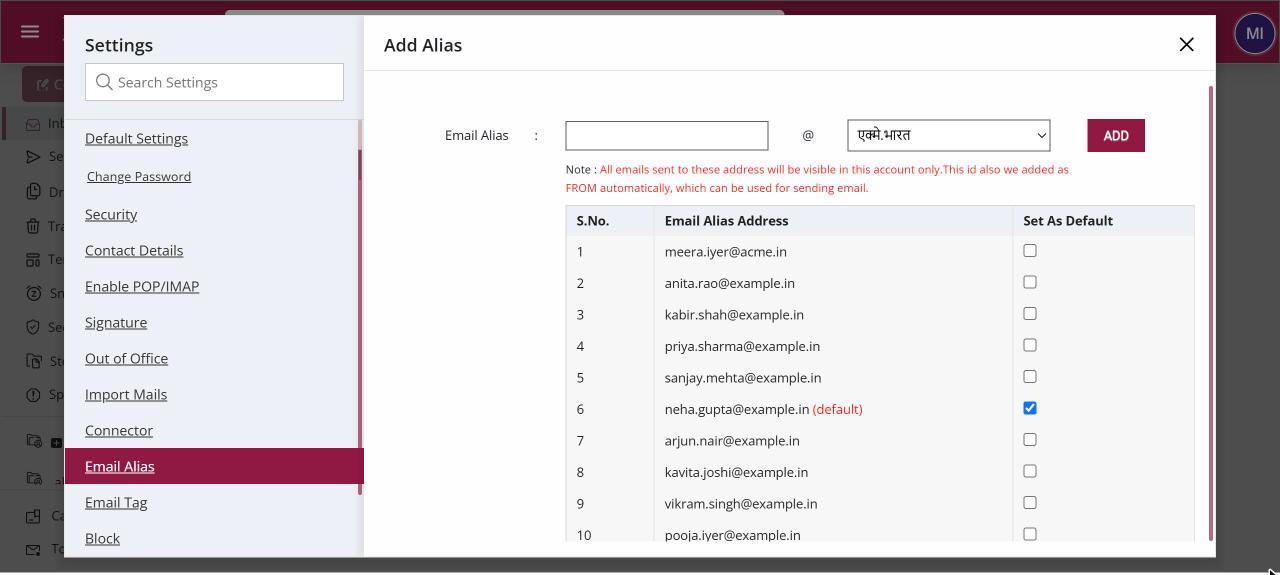Open Default Settings in the settings menu
Screen dimensions: 1280x575
136,138
